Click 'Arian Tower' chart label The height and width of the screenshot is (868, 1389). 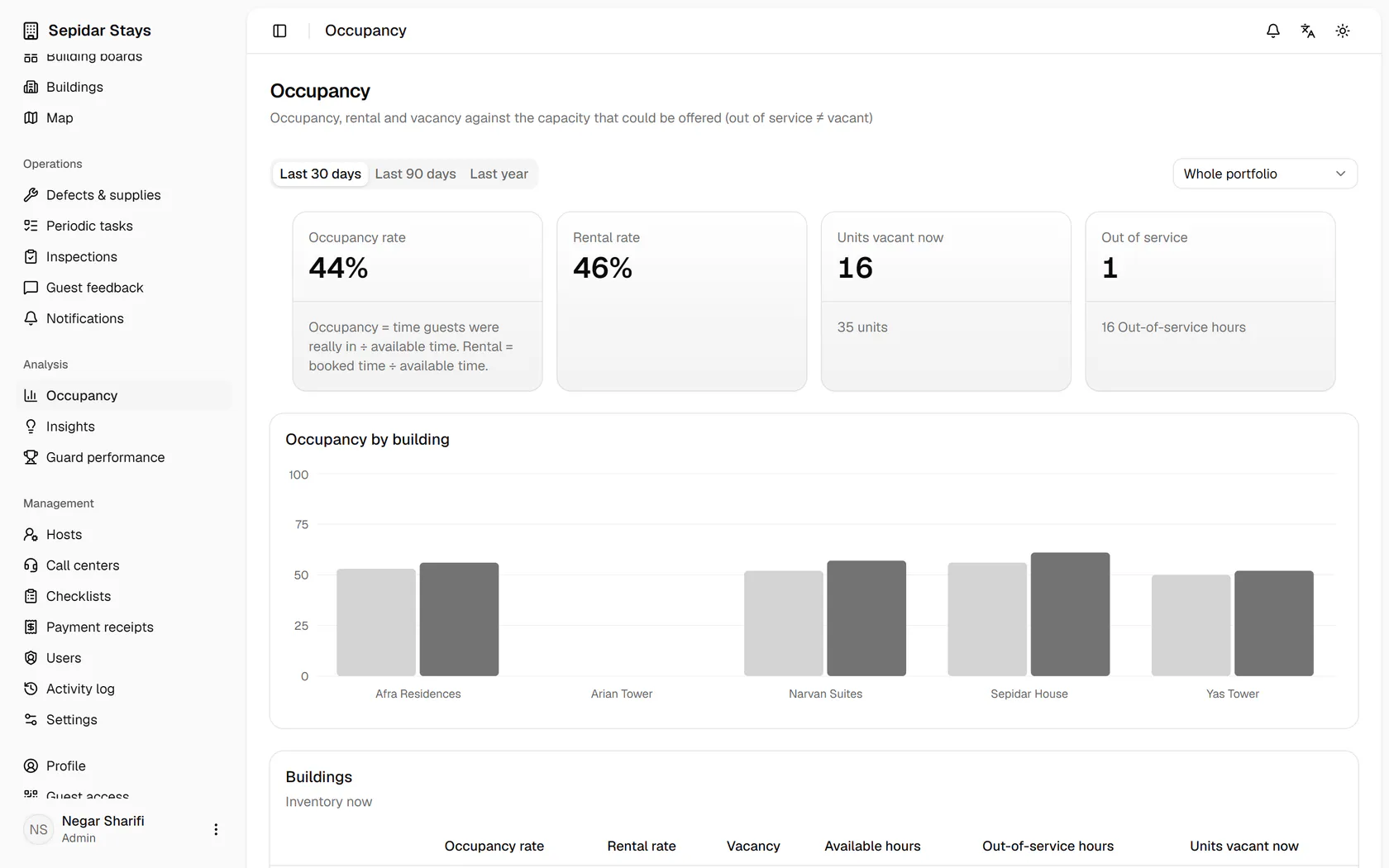pyautogui.click(x=622, y=694)
